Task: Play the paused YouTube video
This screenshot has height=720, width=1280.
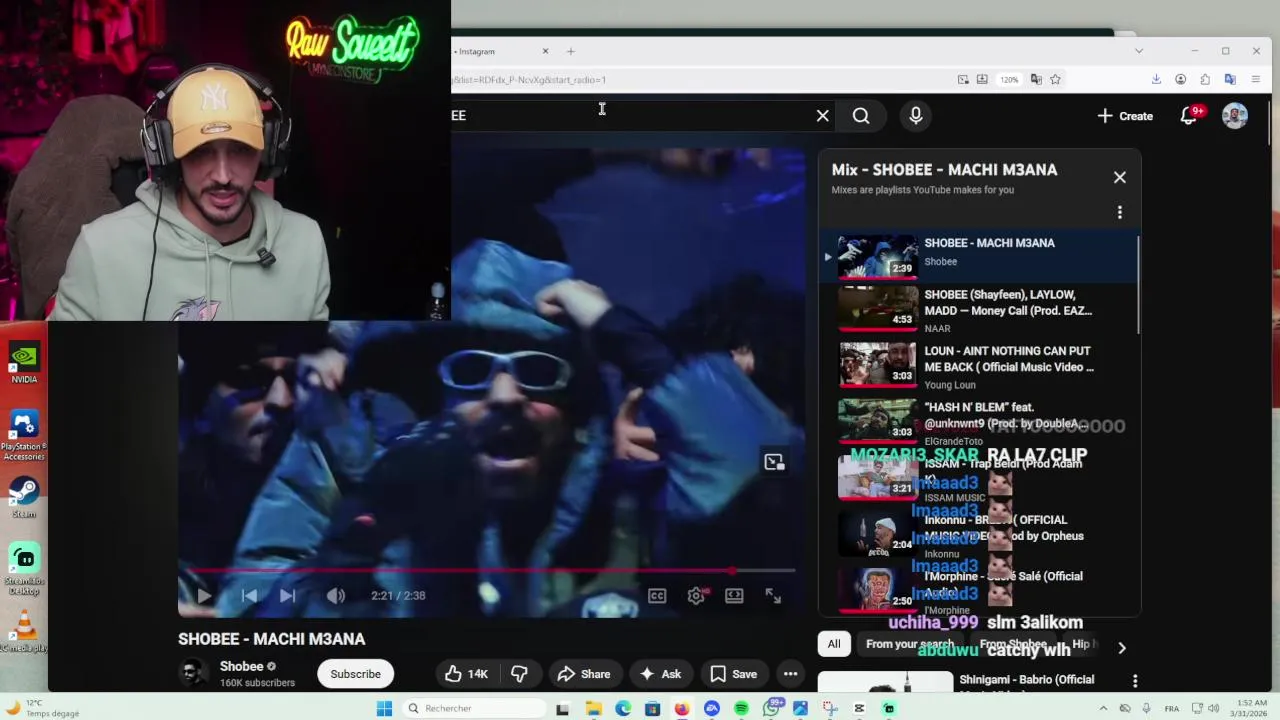Action: click(204, 596)
